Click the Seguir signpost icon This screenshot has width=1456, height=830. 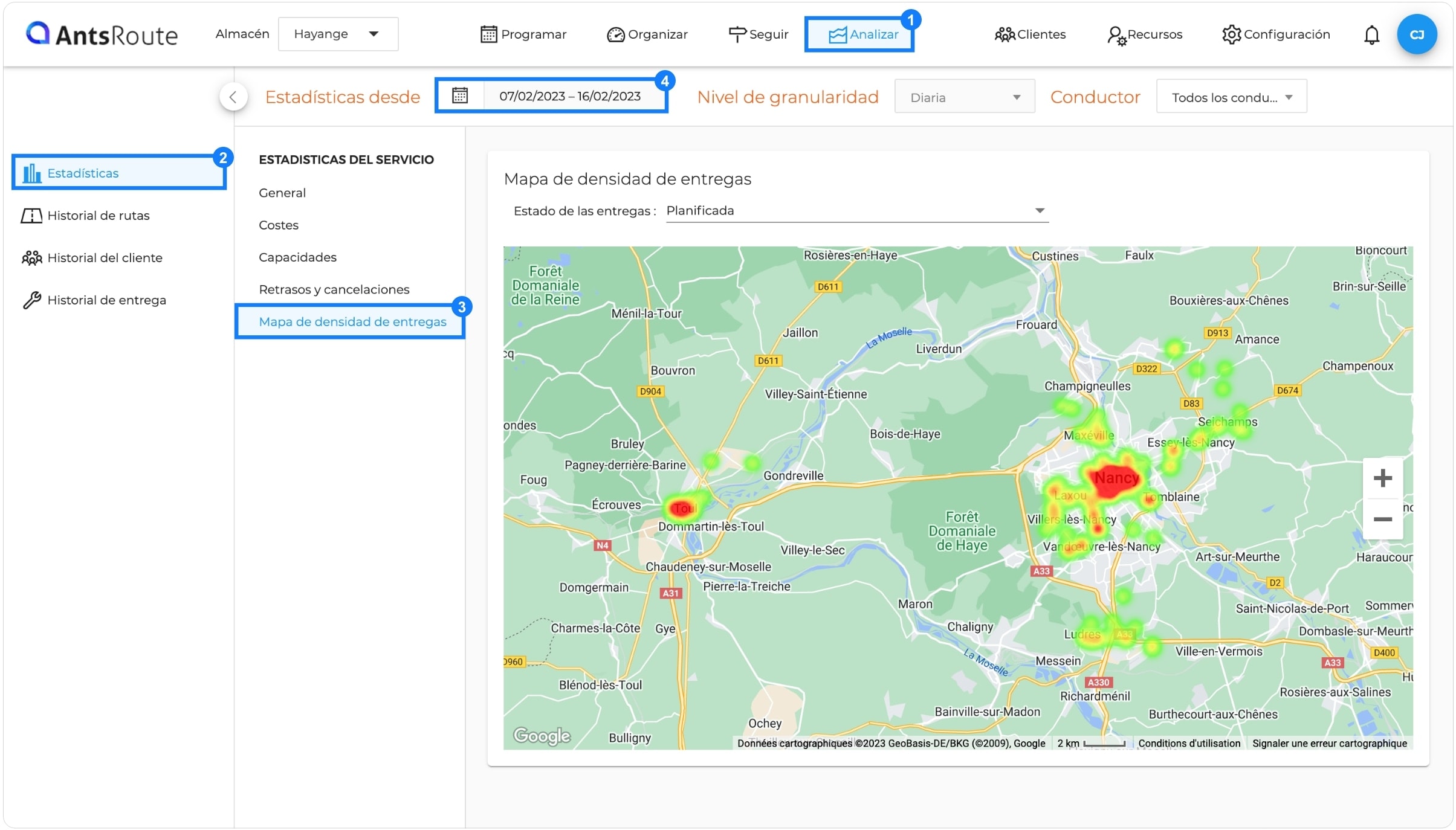[x=737, y=34]
